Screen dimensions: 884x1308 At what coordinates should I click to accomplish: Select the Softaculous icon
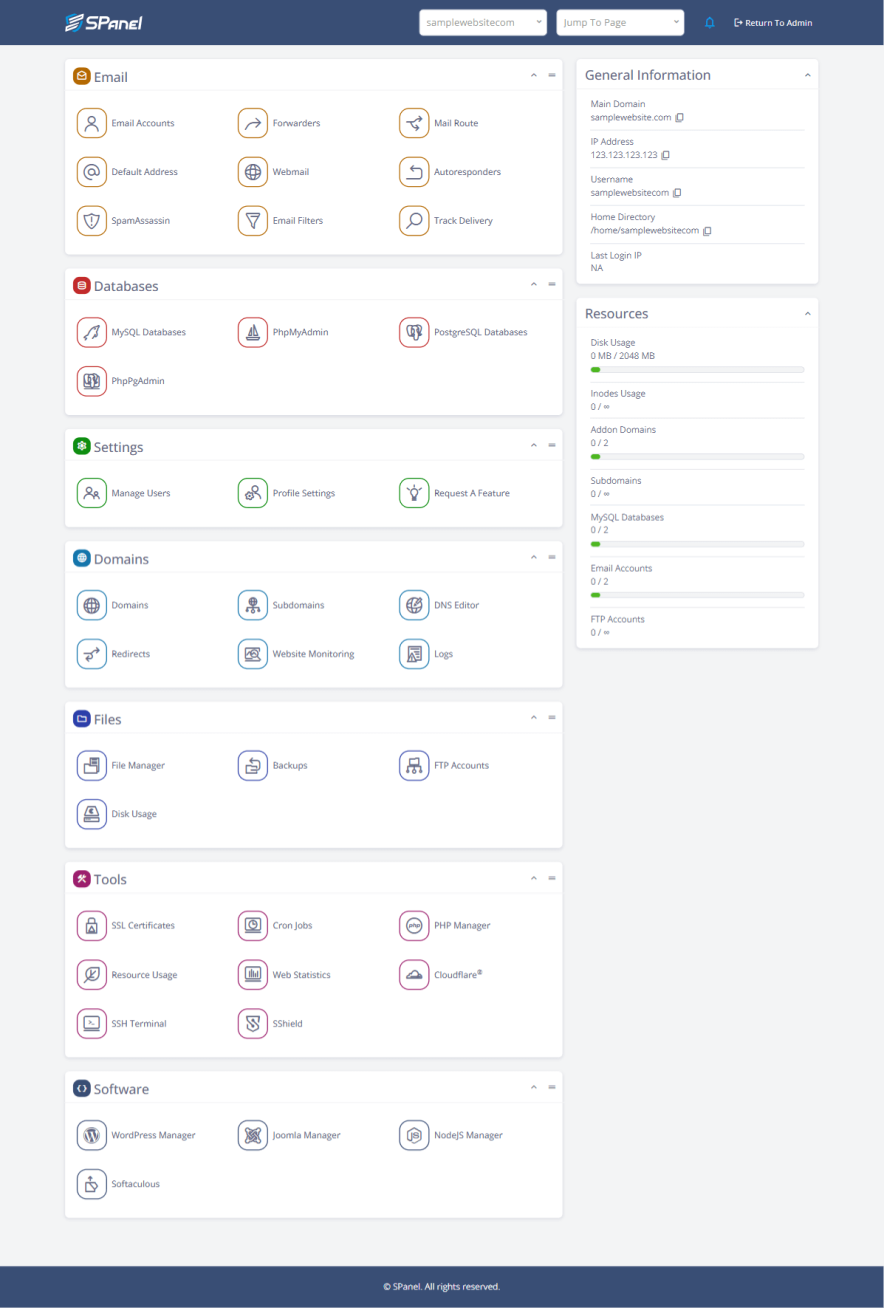point(92,1183)
